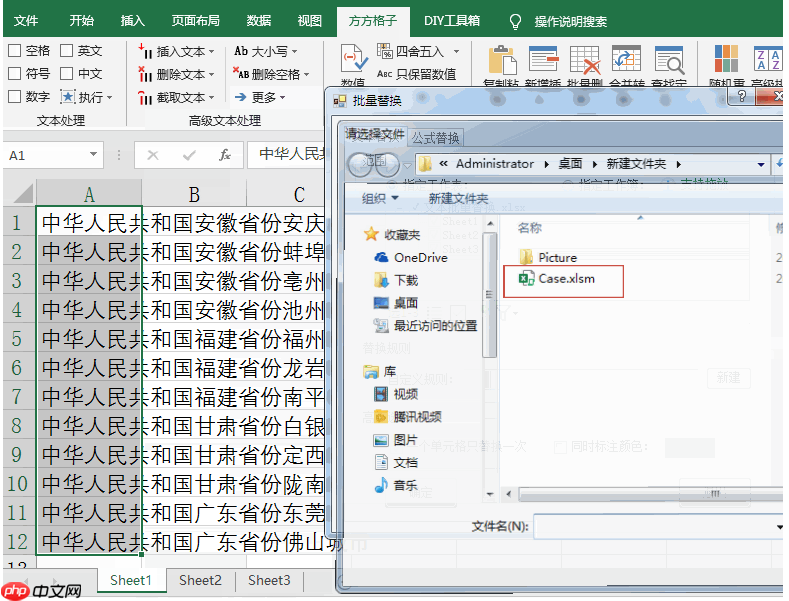The height and width of the screenshot is (601, 789).
Task: Click the formula bar confirm checkmark icon
Action: [x=189, y=155]
